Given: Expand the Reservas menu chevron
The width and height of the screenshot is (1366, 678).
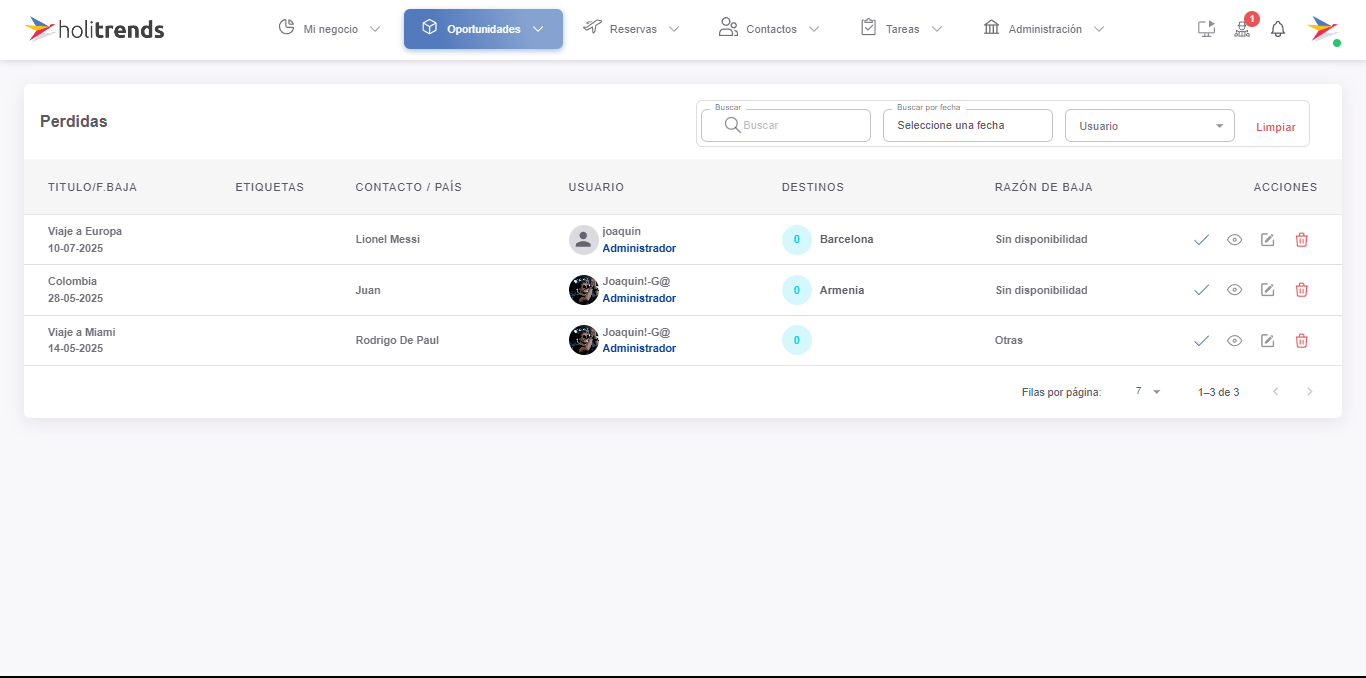Looking at the screenshot, I should pos(674,29).
